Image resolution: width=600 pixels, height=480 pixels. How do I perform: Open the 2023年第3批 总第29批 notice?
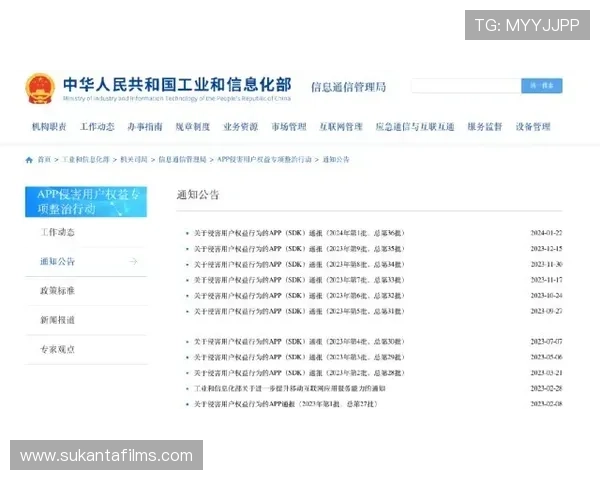299,357
